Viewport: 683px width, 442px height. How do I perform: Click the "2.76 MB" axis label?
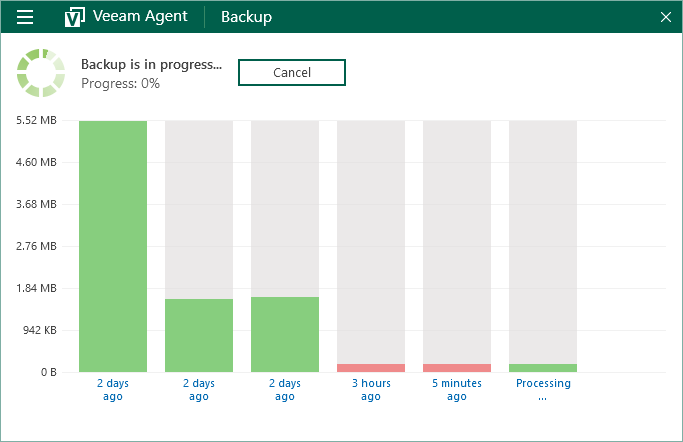(37, 246)
